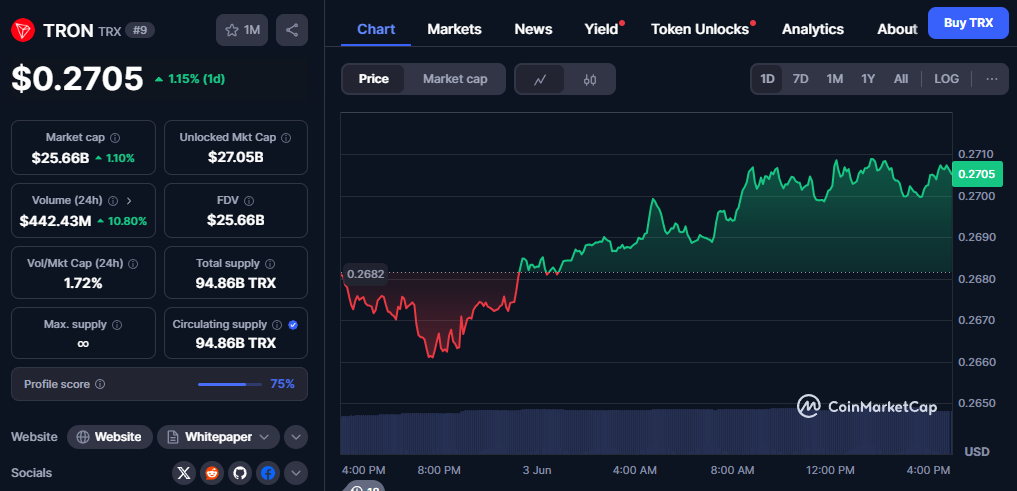Click the CoinMarketCap logo on the chart
This screenshot has width=1017, height=491.
867,407
